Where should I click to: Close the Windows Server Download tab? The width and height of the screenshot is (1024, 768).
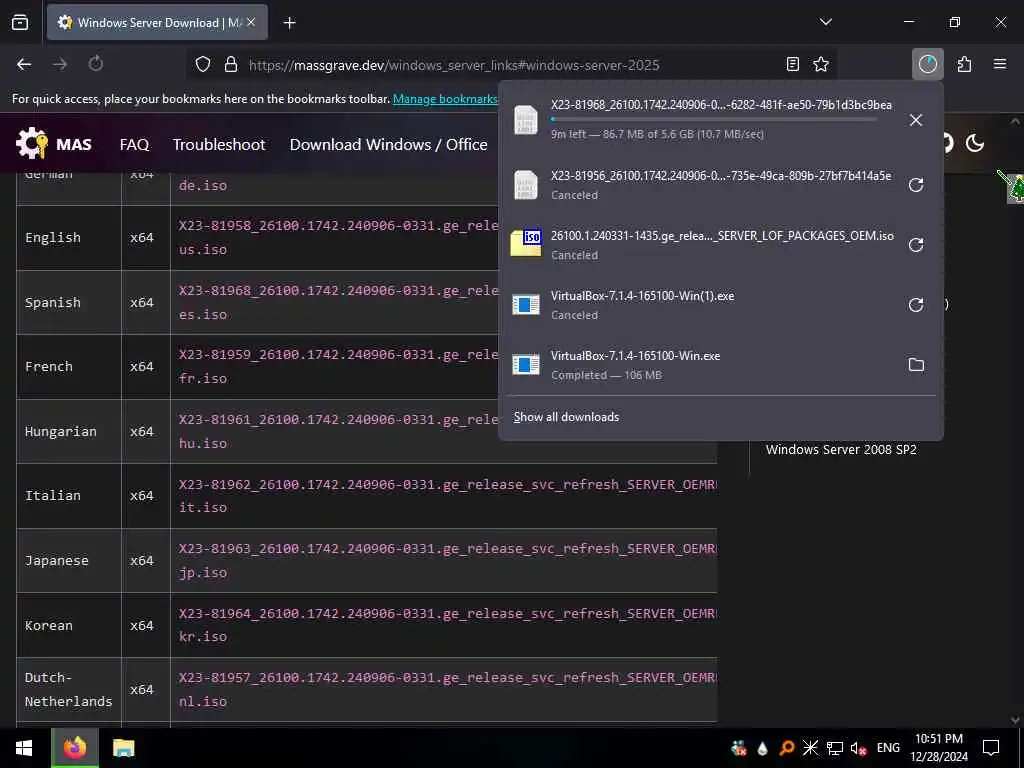tap(251, 22)
